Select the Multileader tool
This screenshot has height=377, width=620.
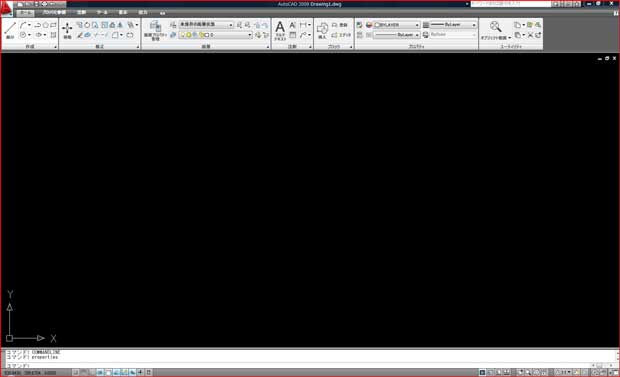tap(303, 35)
